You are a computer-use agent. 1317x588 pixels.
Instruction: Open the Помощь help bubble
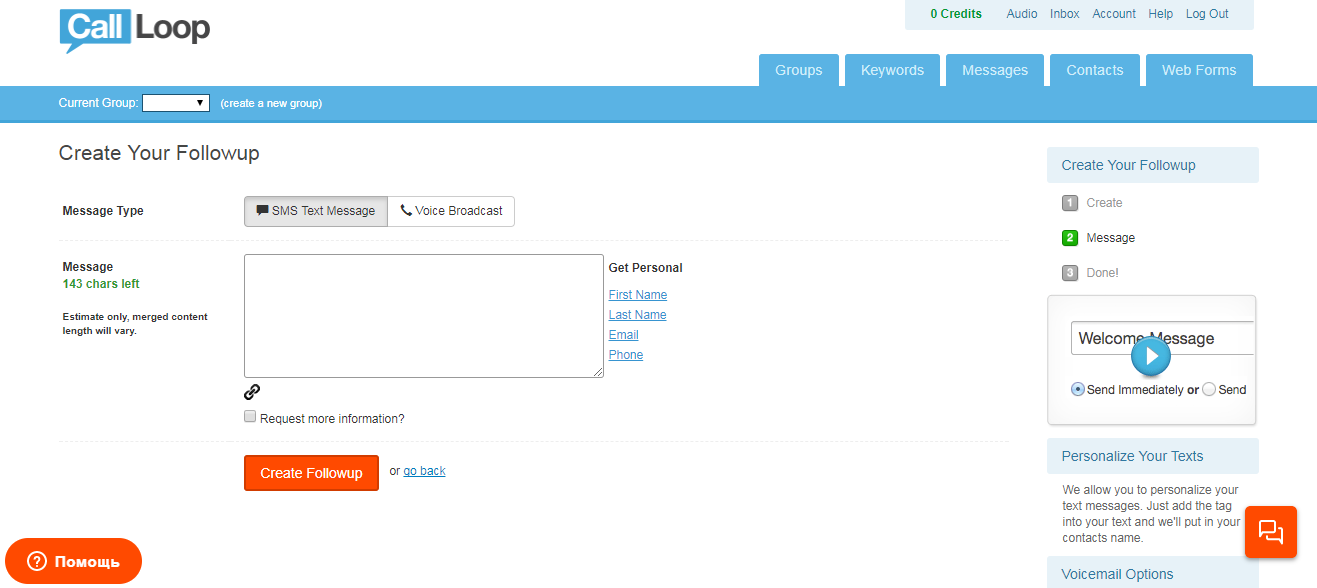point(73,561)
